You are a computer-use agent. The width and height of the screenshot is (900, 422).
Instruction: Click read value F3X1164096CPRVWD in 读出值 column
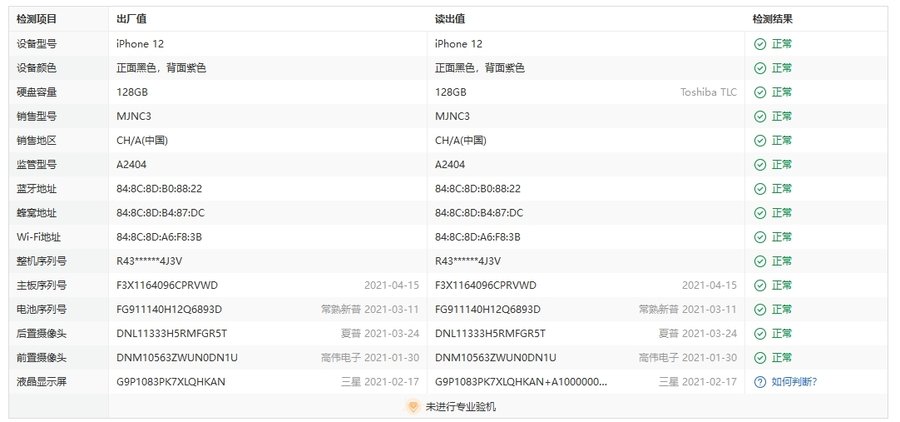coord(486,285)
